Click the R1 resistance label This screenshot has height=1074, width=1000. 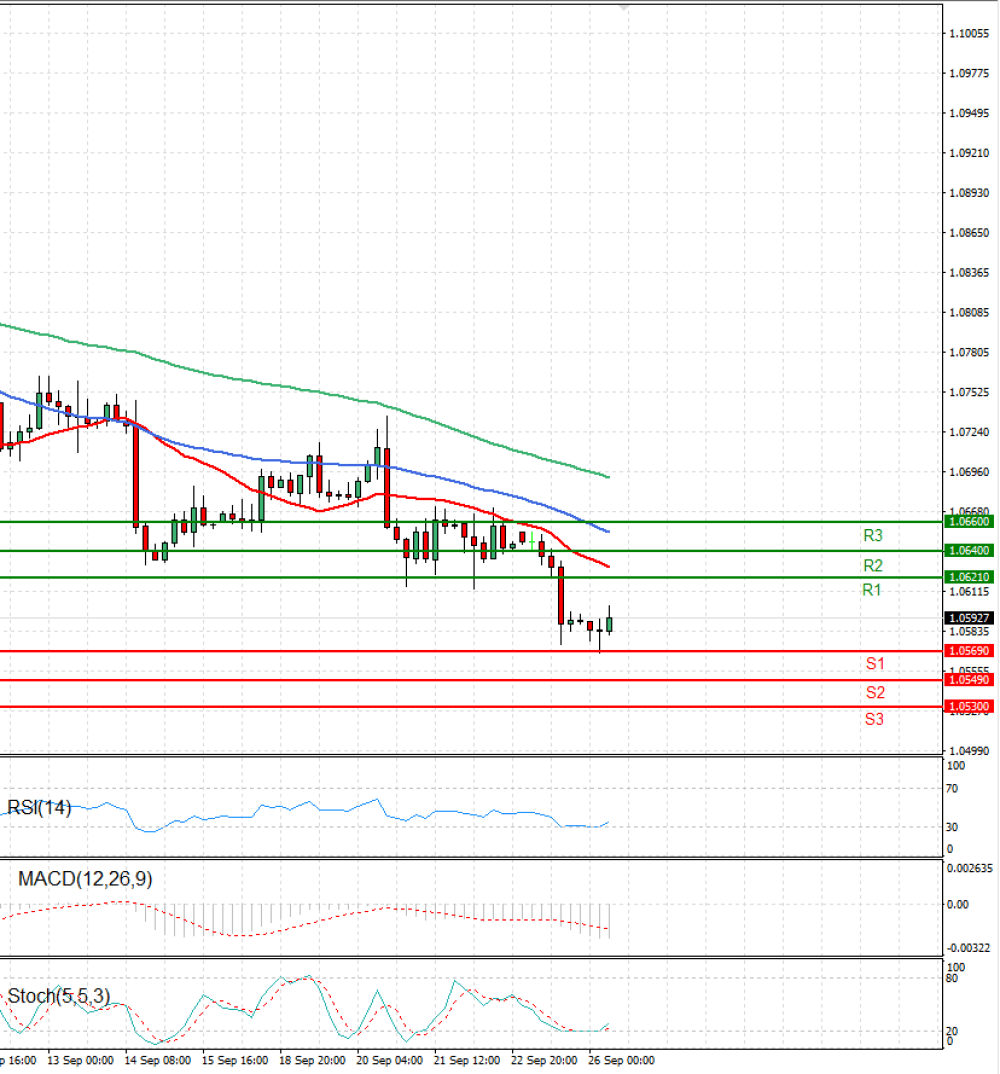(x=871, y=590)
